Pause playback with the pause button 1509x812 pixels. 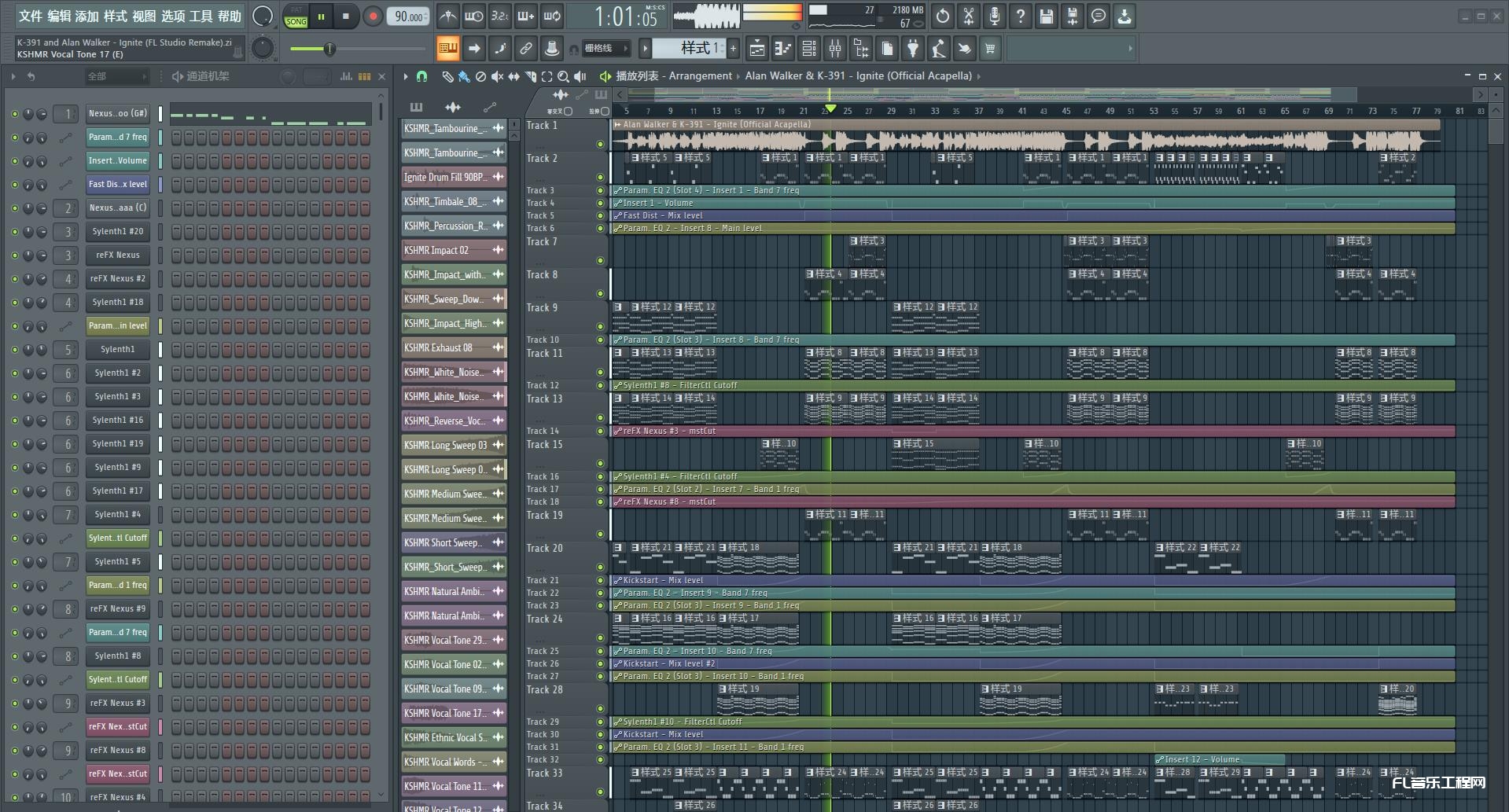pyautogui.click(x=321, y=17)
